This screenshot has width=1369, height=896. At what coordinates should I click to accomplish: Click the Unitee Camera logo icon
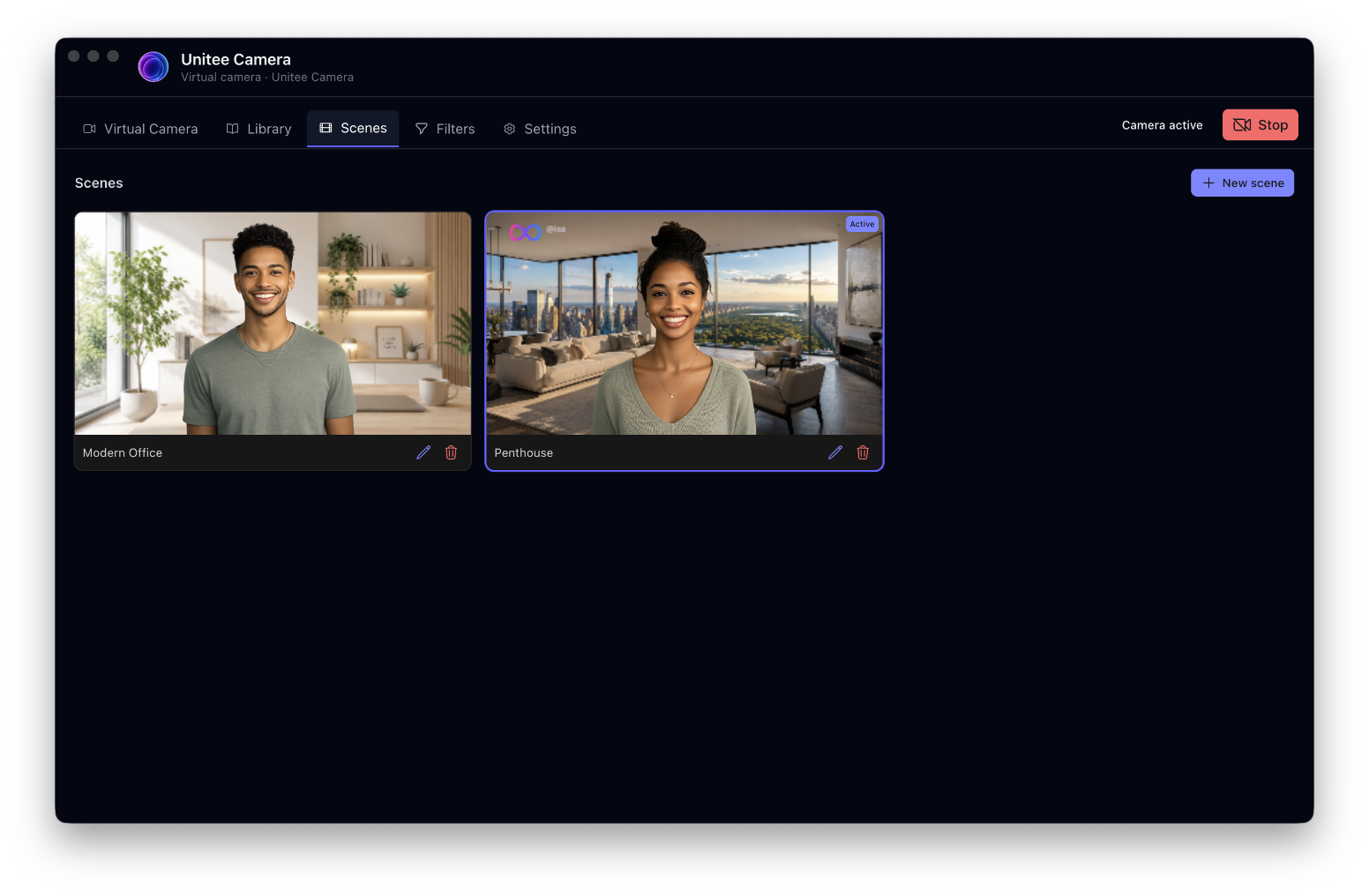point(153,67)
